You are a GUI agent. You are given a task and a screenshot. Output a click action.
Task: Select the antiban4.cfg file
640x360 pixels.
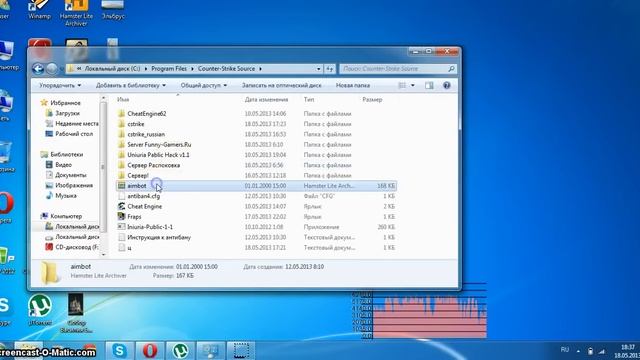(144, 196)
